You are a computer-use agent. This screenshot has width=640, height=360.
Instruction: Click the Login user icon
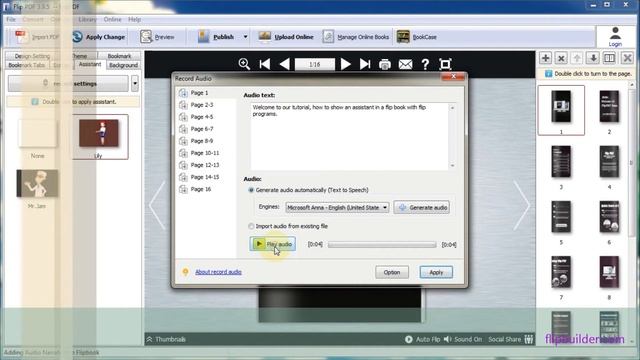(x=615, y=37)
